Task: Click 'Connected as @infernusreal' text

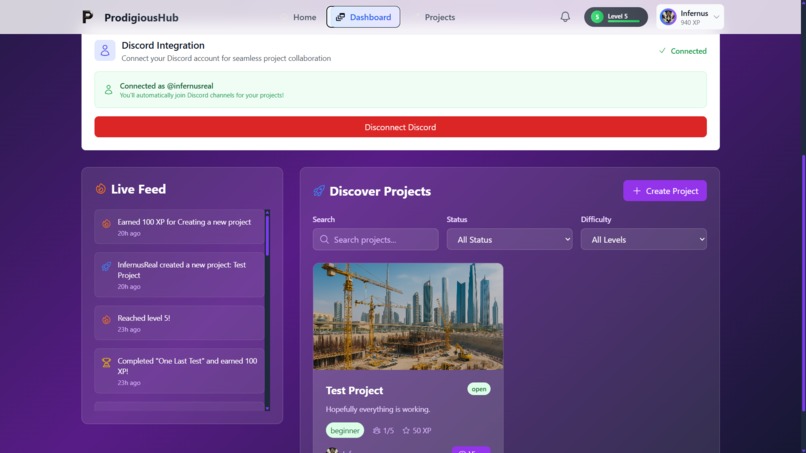Action: [167, 86]
